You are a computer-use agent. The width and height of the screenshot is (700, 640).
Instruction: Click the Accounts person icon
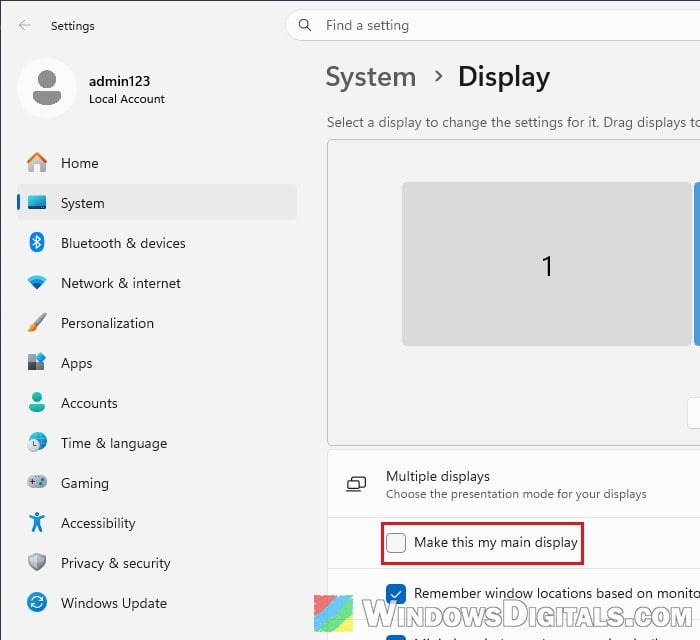[x=37, y=402]
